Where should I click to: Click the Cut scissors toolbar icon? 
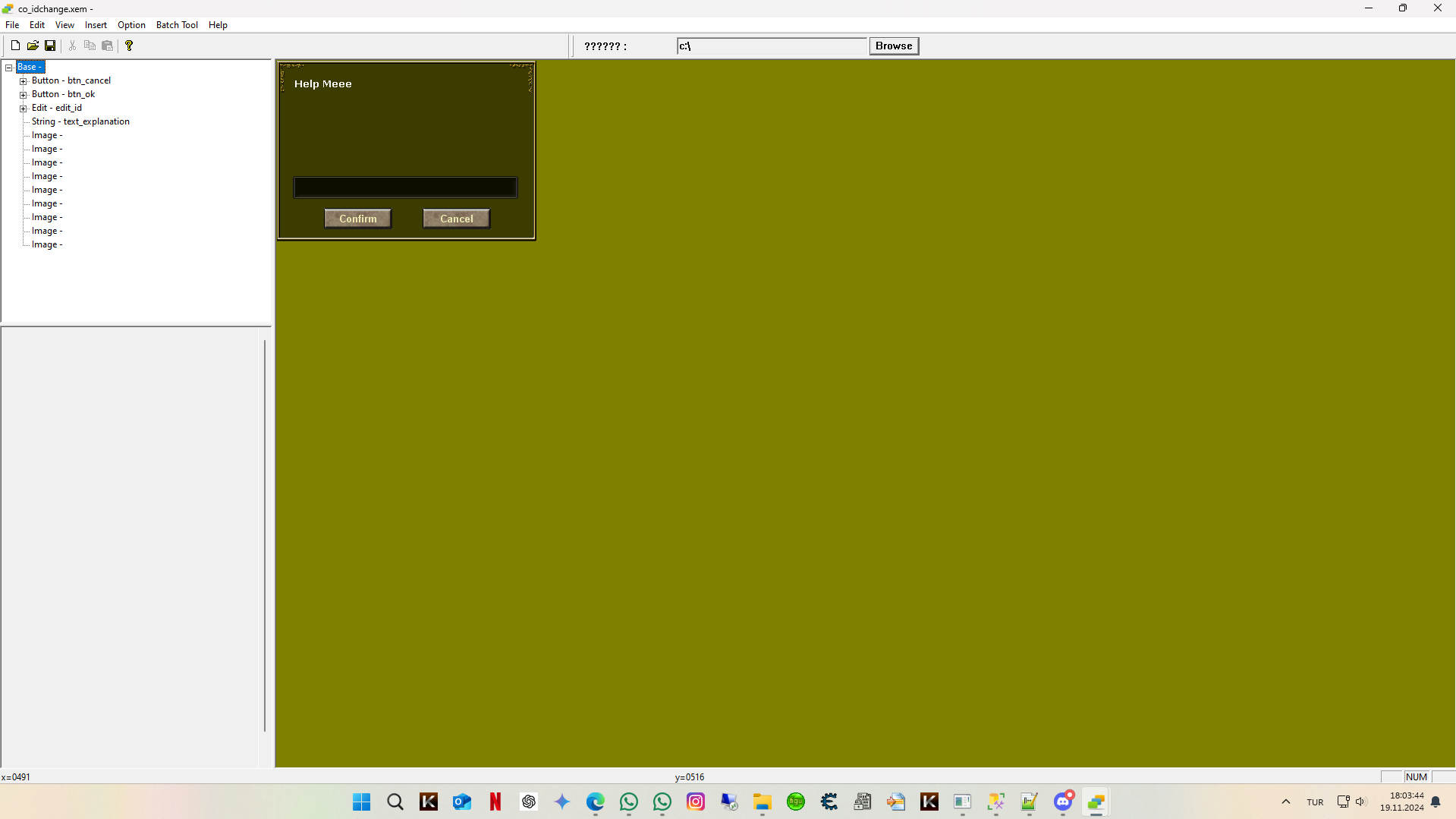pyautogui.click(x=72, y=45)
